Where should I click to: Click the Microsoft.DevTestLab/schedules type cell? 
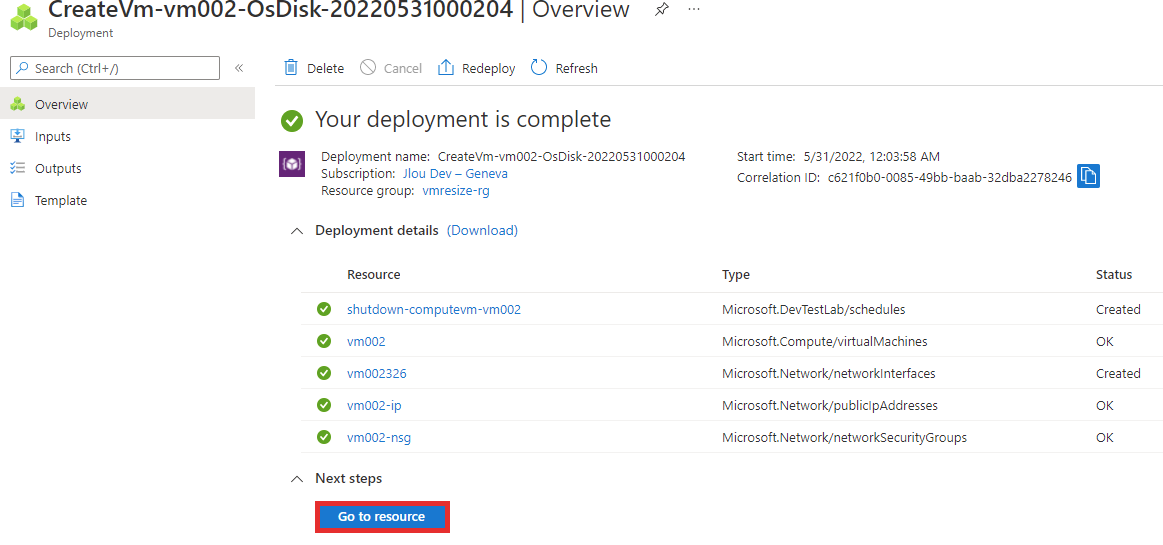814,309
